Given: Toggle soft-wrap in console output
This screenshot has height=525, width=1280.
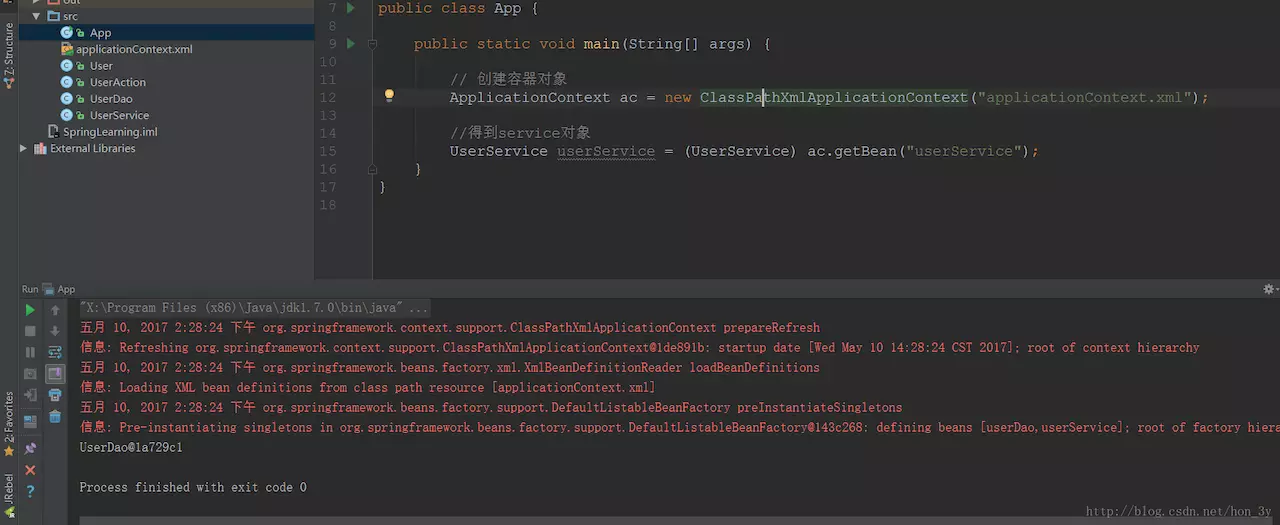Looking at the screenshot, I should pos(55,352).
